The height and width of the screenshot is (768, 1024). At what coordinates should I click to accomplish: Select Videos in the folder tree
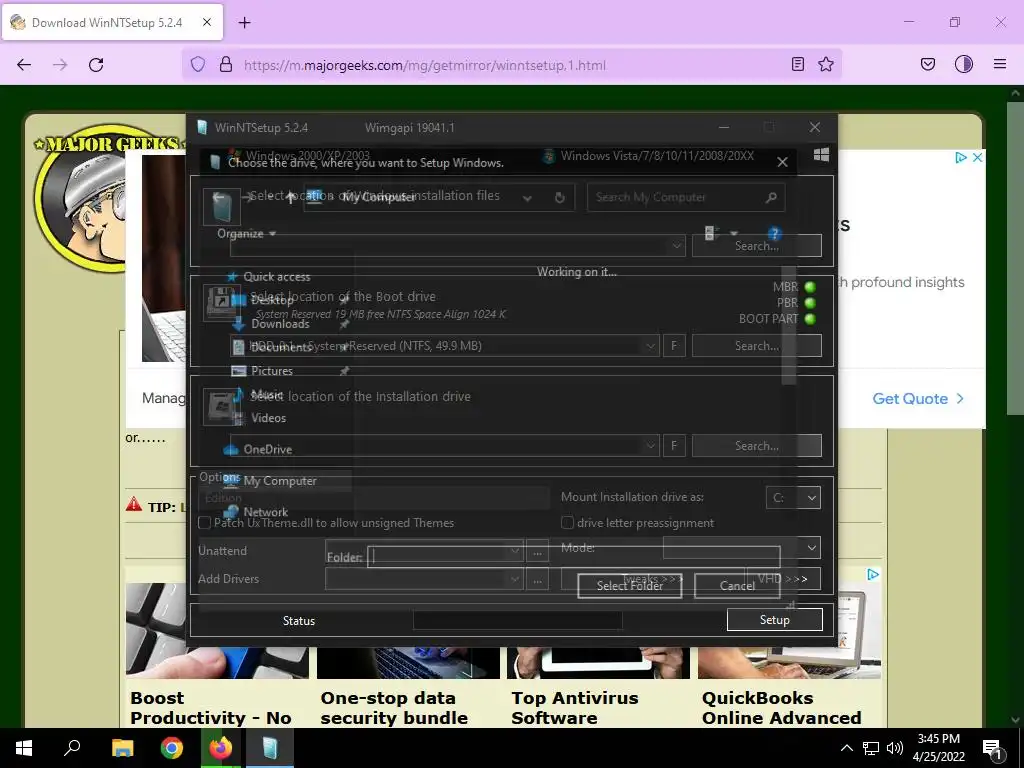point(268,418)
